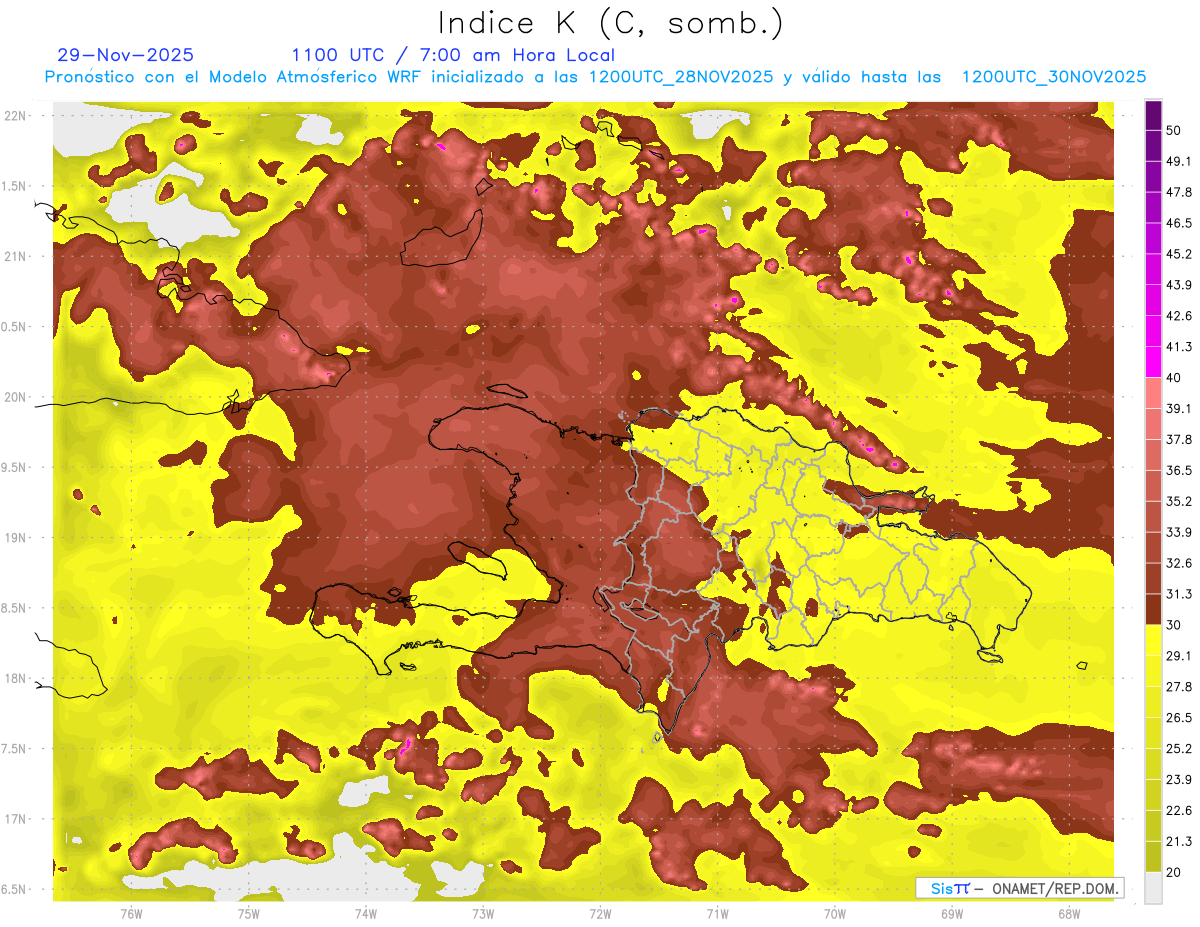Click the "22.6" color scale label
The image size is (1200, 927).
[1179, 811]
